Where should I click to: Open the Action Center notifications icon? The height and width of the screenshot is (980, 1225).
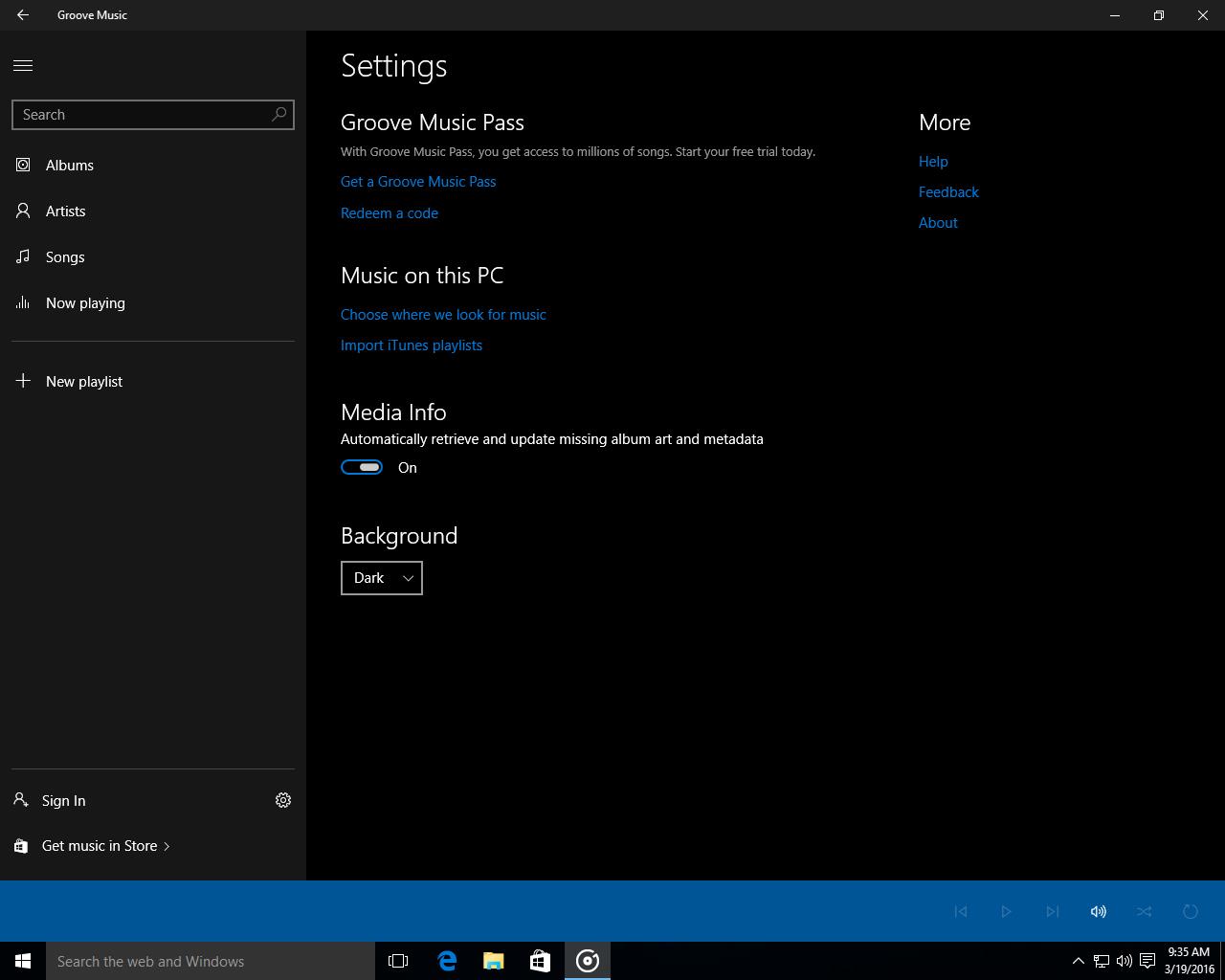pos(1147,961)
